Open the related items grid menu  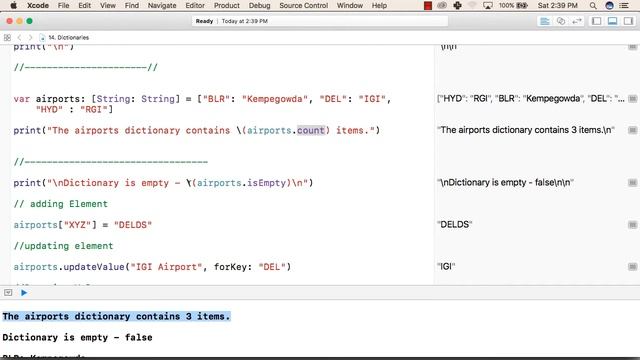tap(7, 38)
